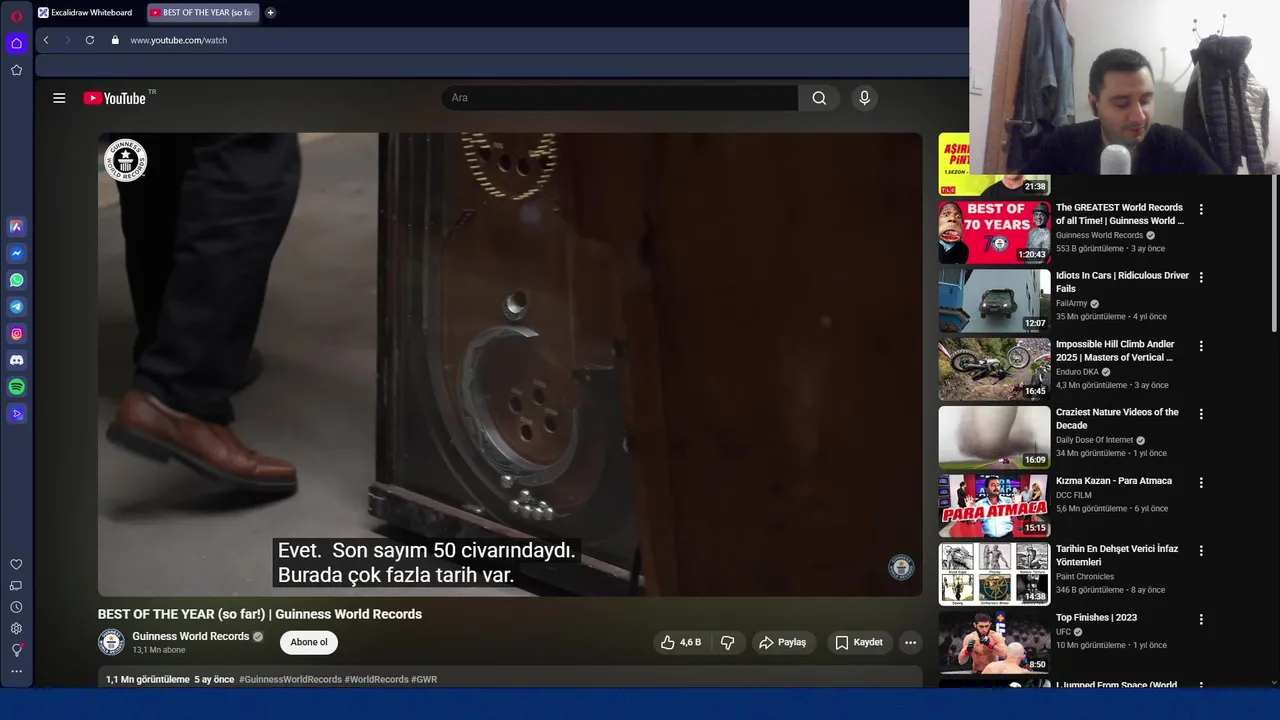This screenshot has width=1280, height=720.
Task: Open the player icon below Spotify in sidebar
Action: tap(16, 414)
